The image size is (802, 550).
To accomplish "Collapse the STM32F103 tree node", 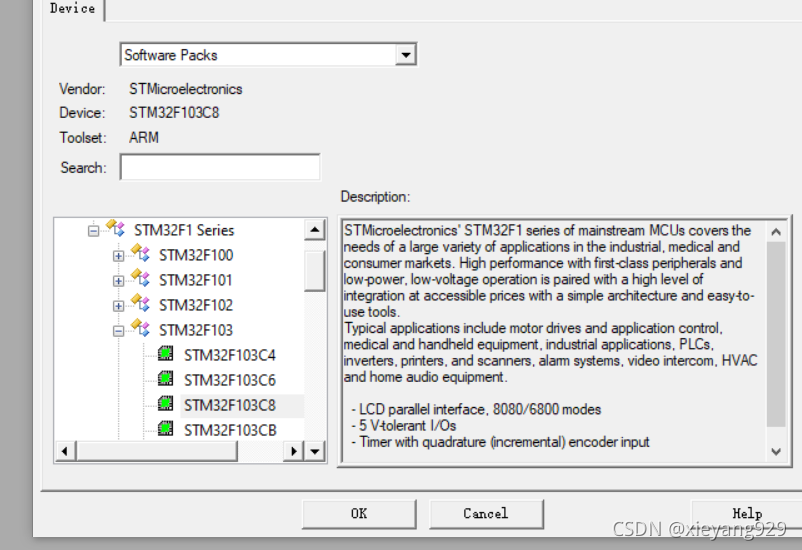I will click(x=118, y=331).
